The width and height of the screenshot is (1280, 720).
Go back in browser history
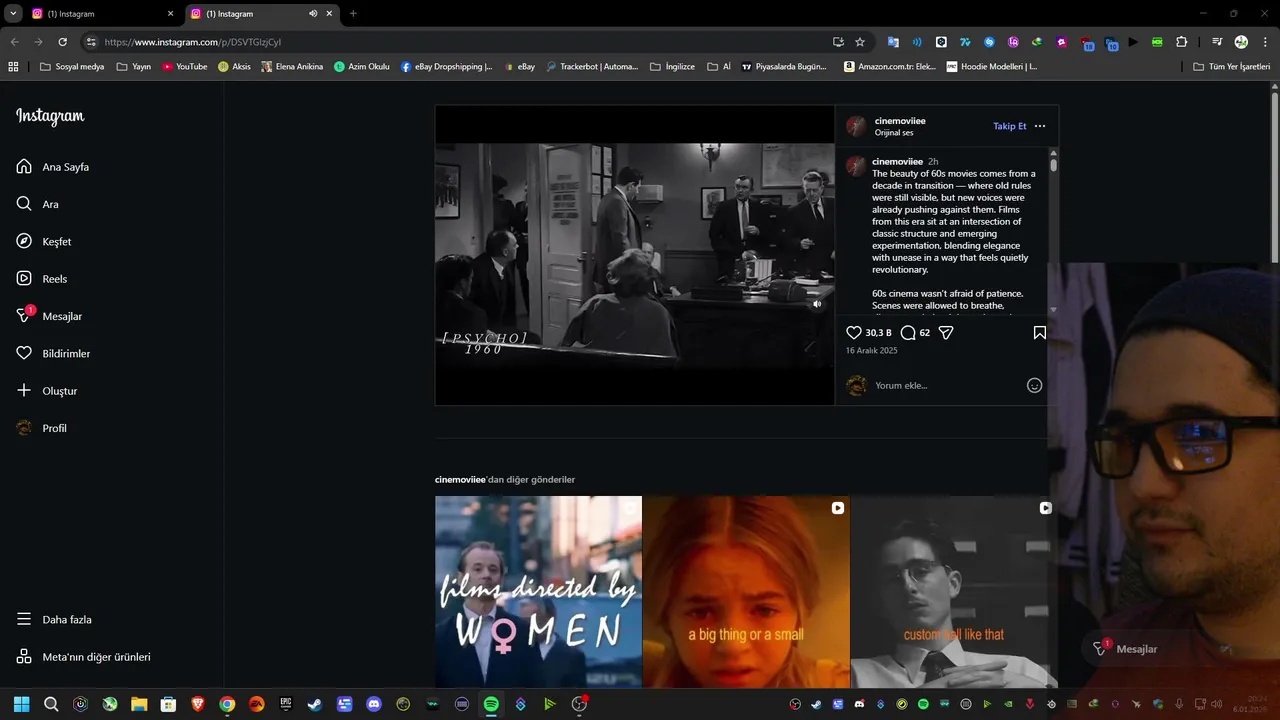[14, 42]
